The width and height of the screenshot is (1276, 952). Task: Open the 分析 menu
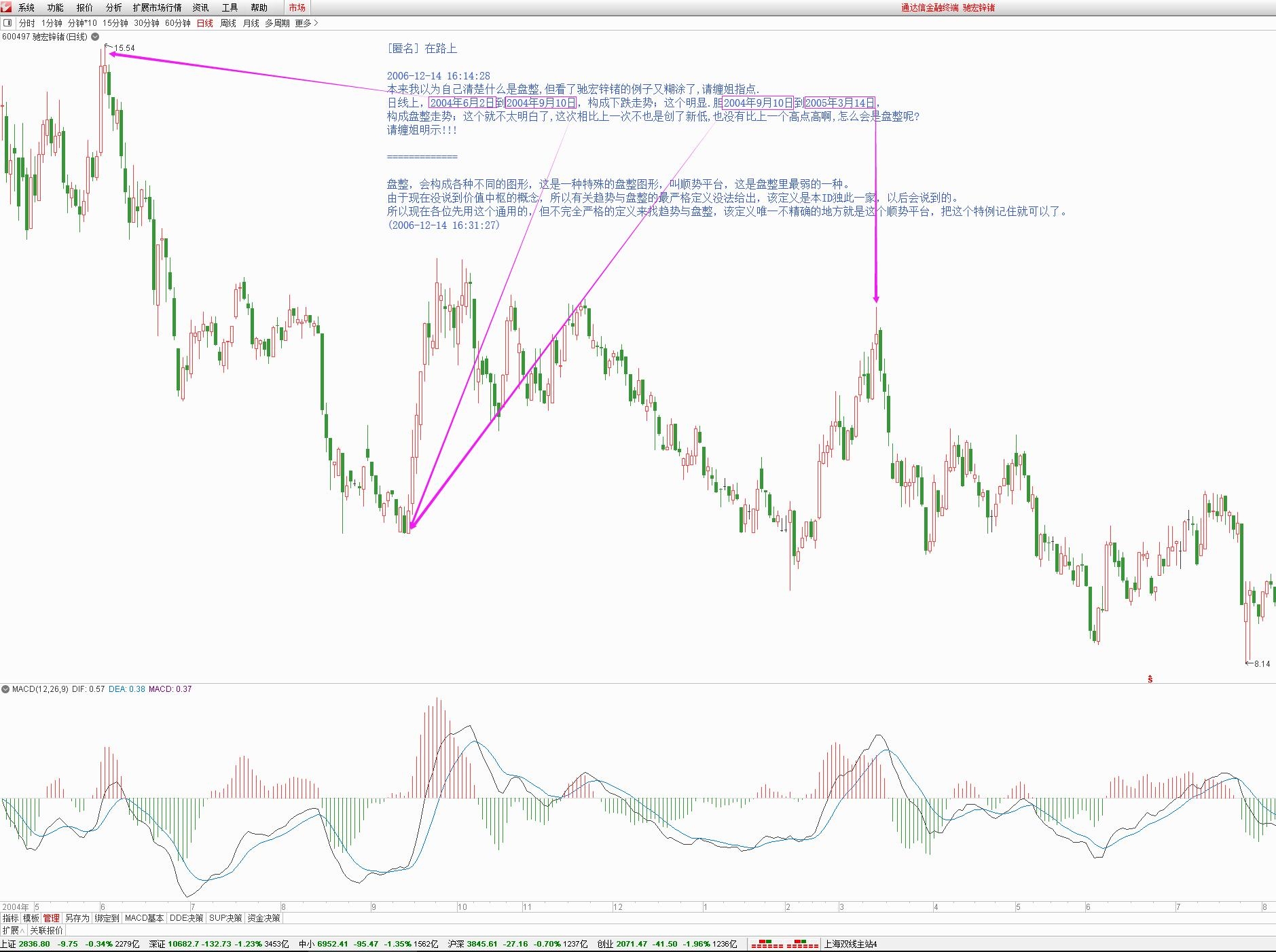(x=113, y=7)
